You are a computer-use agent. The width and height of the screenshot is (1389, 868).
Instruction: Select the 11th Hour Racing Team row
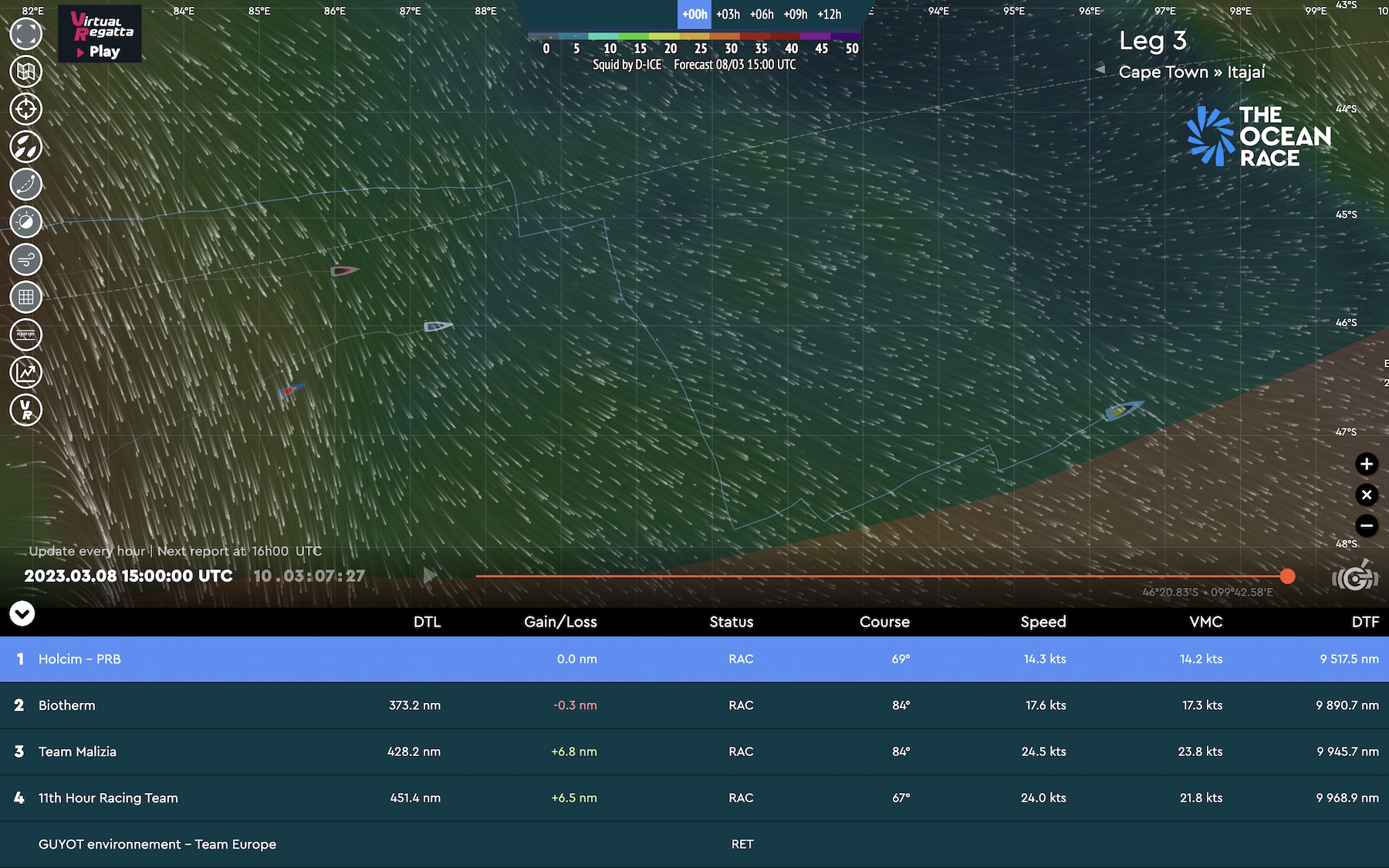click(694, 798)
